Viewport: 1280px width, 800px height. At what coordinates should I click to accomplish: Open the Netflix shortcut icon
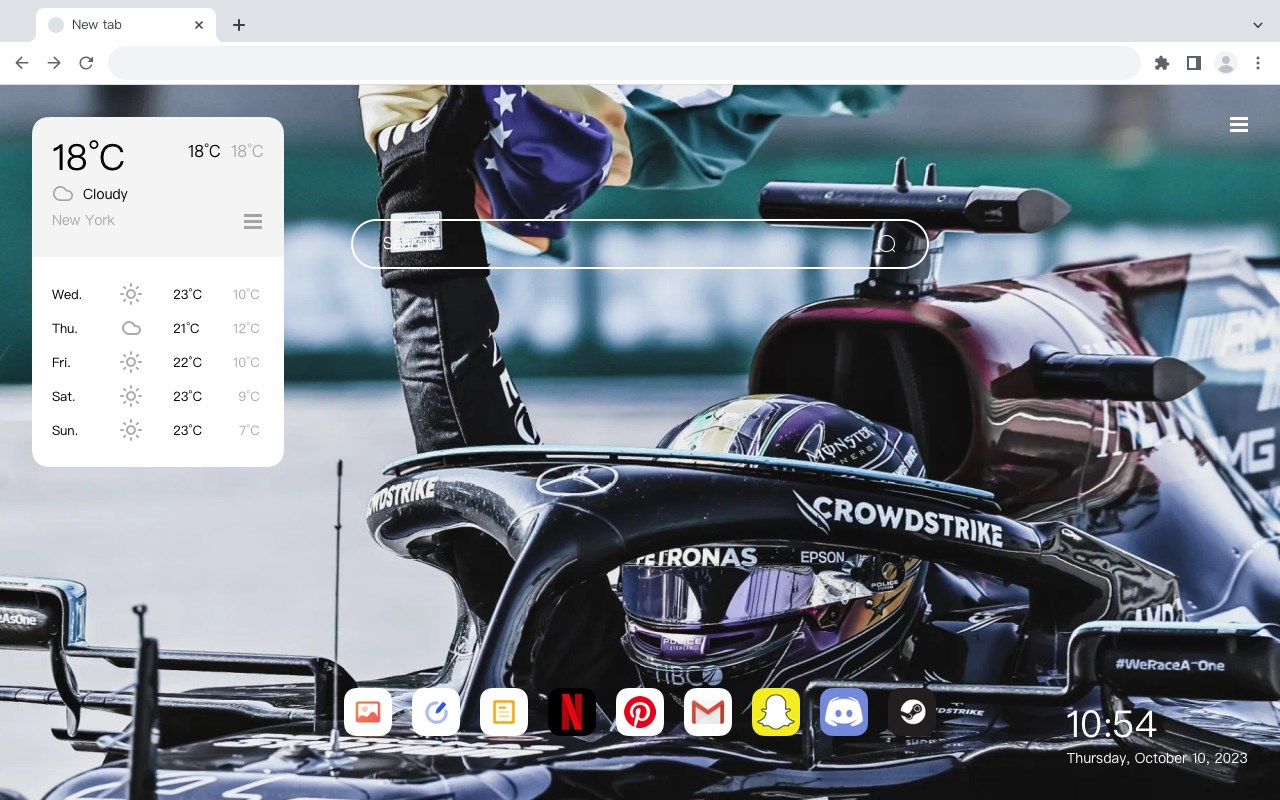pos(572,712)
